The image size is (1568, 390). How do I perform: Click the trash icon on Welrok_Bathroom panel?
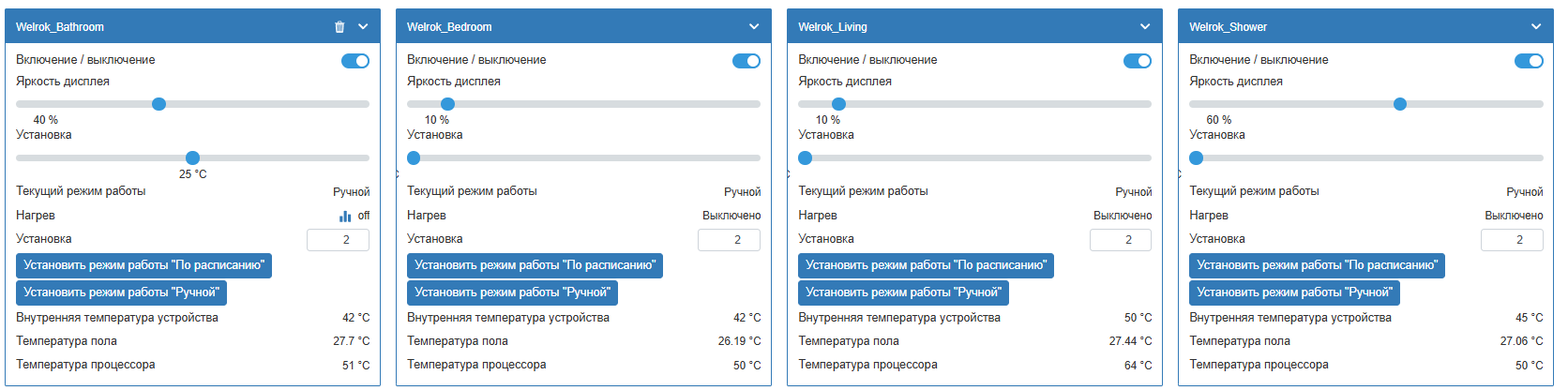339,27
